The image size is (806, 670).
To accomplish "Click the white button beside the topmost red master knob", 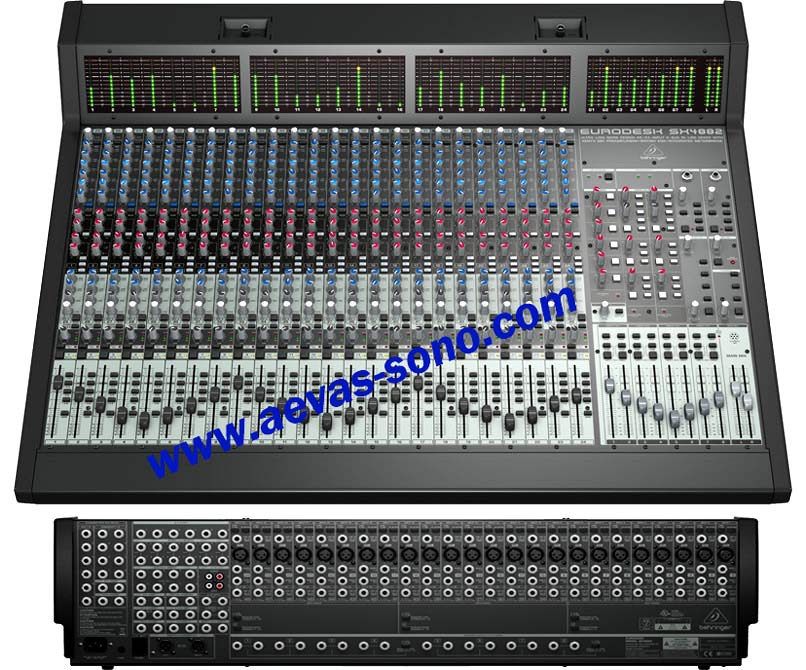I will (611, 196).
